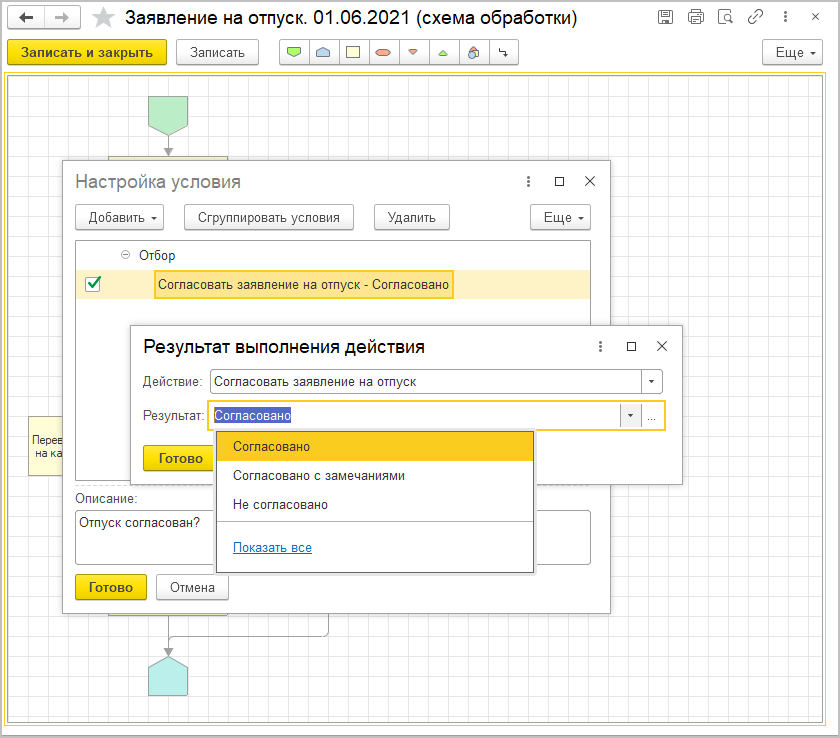The image size is (840, 738).
Task: Open the Добавить dropdown button
Action: pyautogui.click(x=119, y=217)
